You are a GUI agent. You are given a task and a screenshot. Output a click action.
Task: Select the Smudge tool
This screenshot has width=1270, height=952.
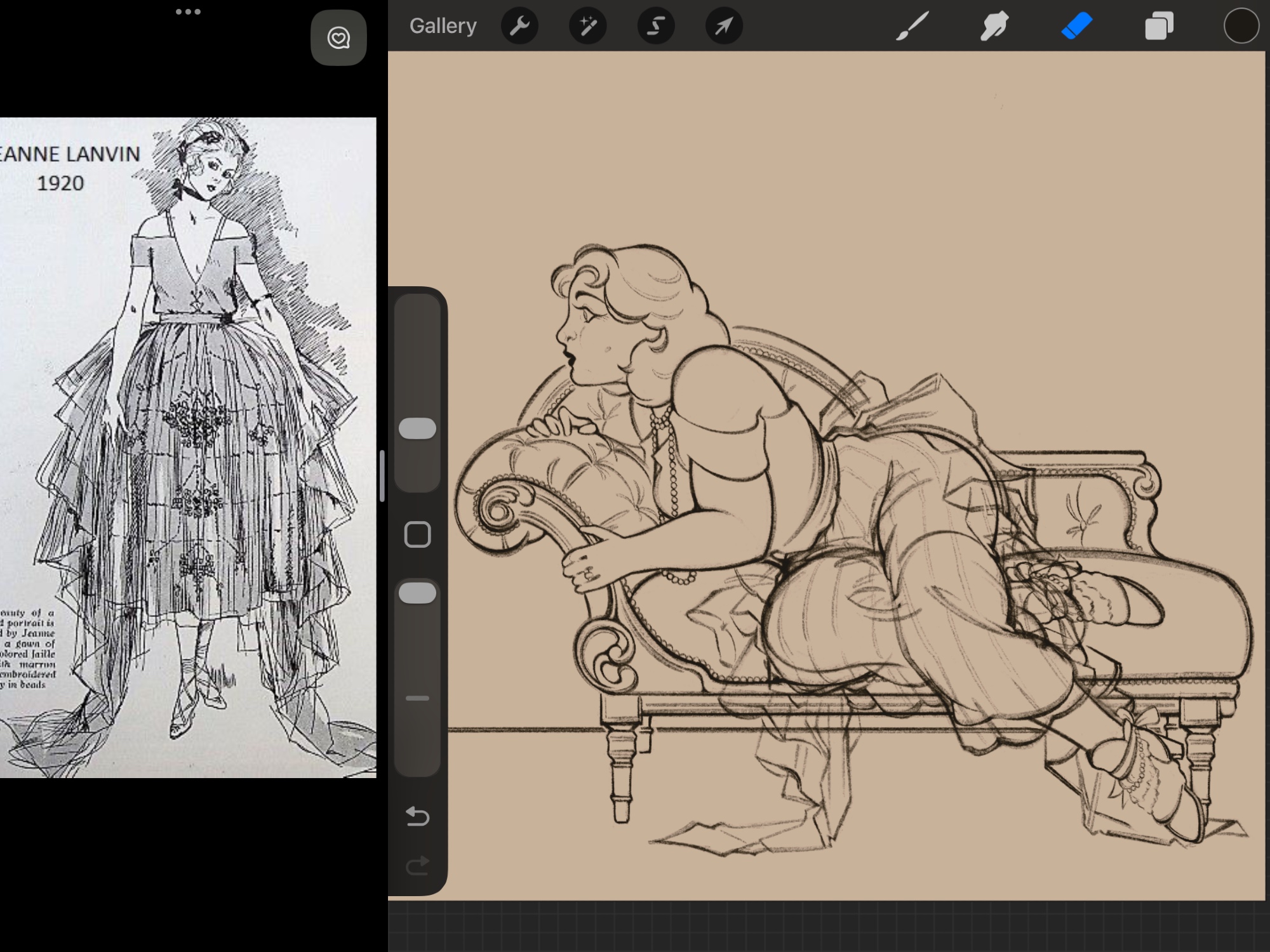(x=994, y=26)
